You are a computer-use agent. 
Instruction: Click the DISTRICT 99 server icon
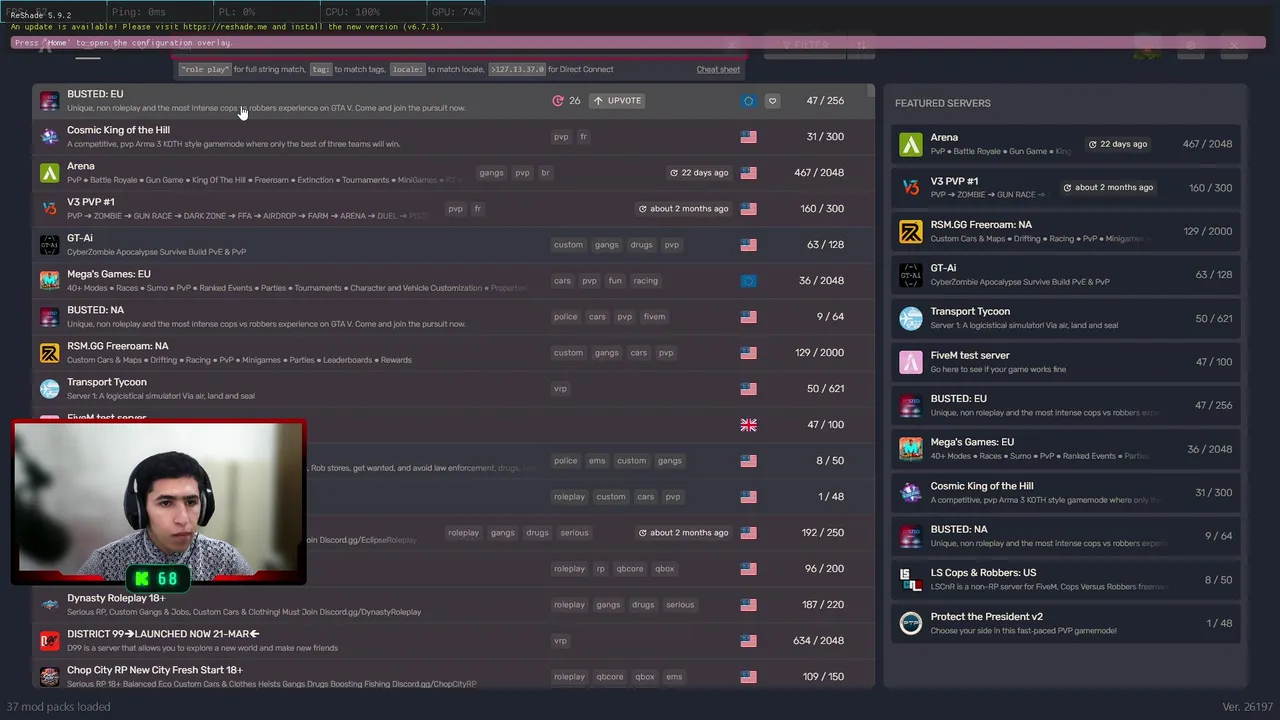[x=49, y=641]
